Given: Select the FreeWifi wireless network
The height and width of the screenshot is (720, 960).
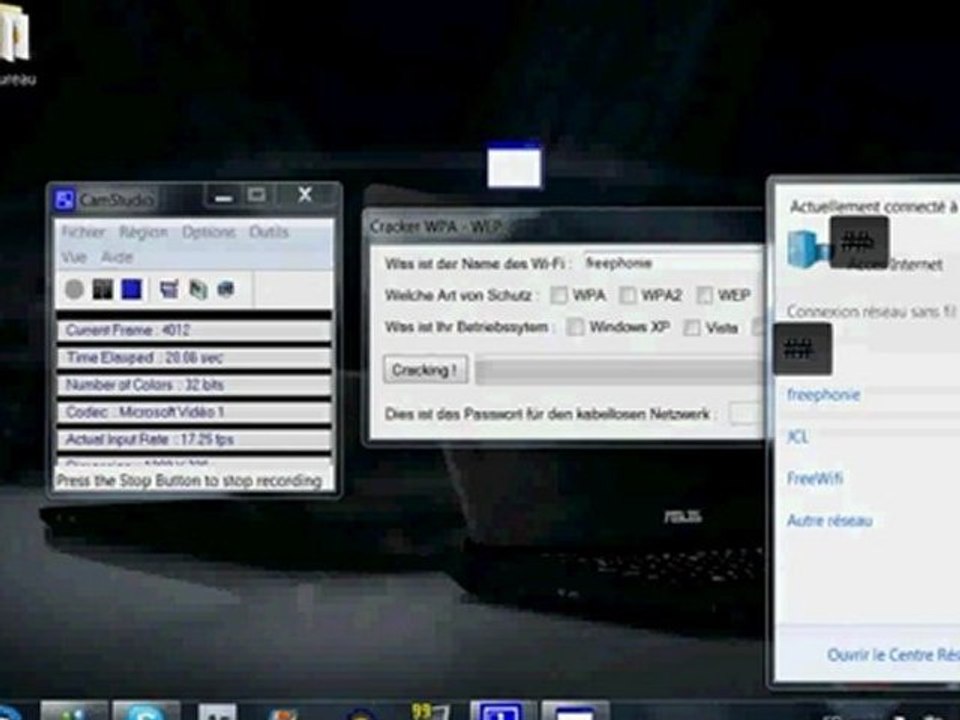Looking at the screenshot, I should point(815,478).
